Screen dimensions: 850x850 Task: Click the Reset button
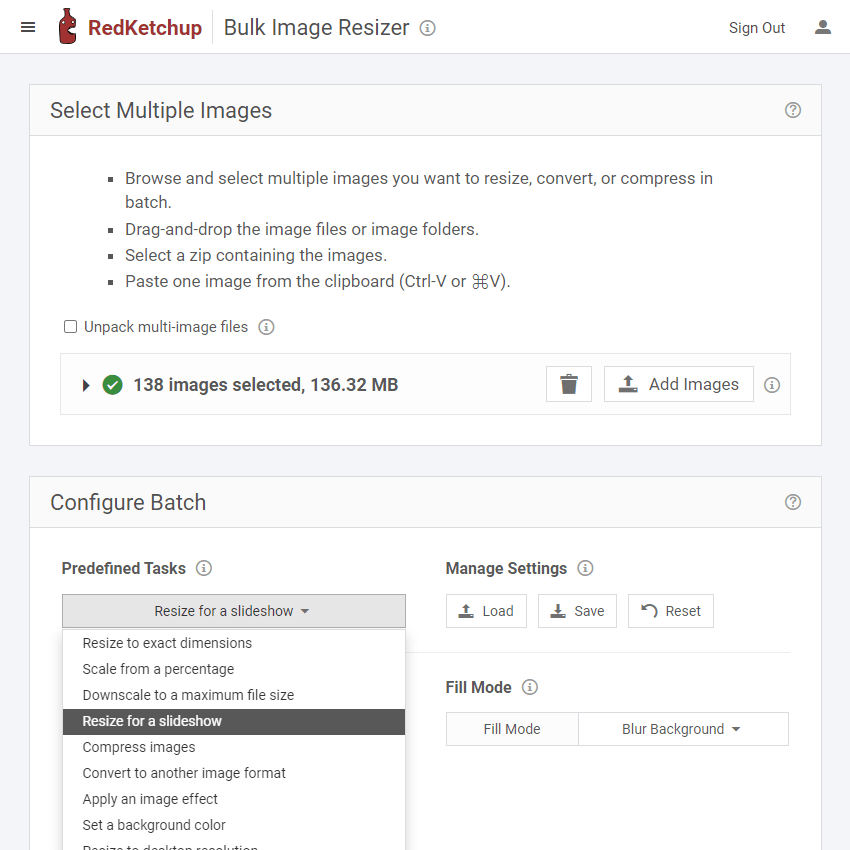[670, 610]
